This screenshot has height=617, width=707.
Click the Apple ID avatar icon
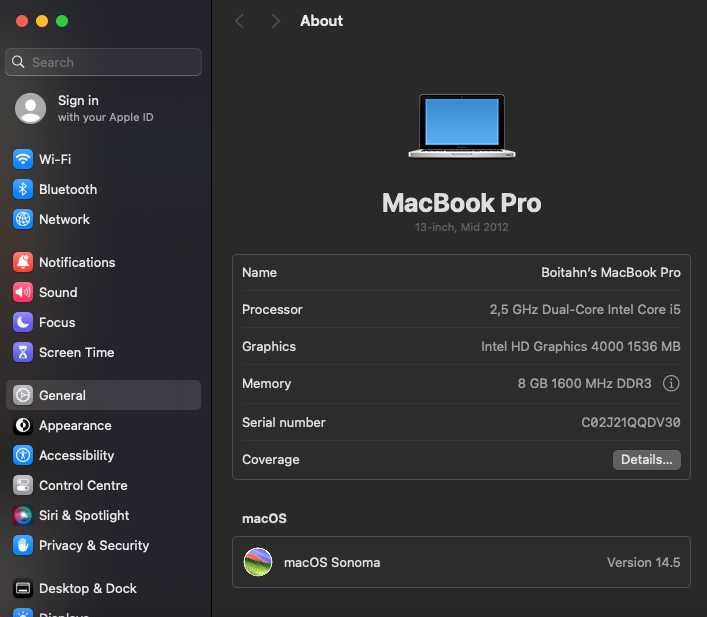[31, 108]
